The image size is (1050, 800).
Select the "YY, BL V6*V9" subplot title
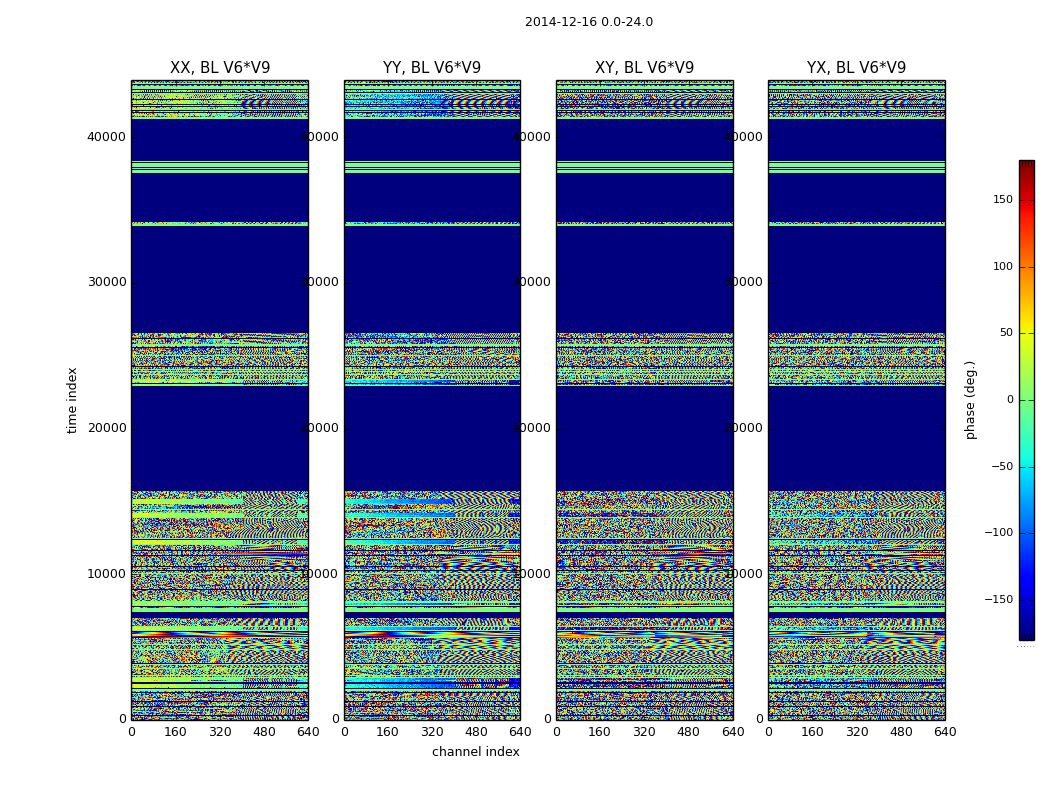(432, 68)
